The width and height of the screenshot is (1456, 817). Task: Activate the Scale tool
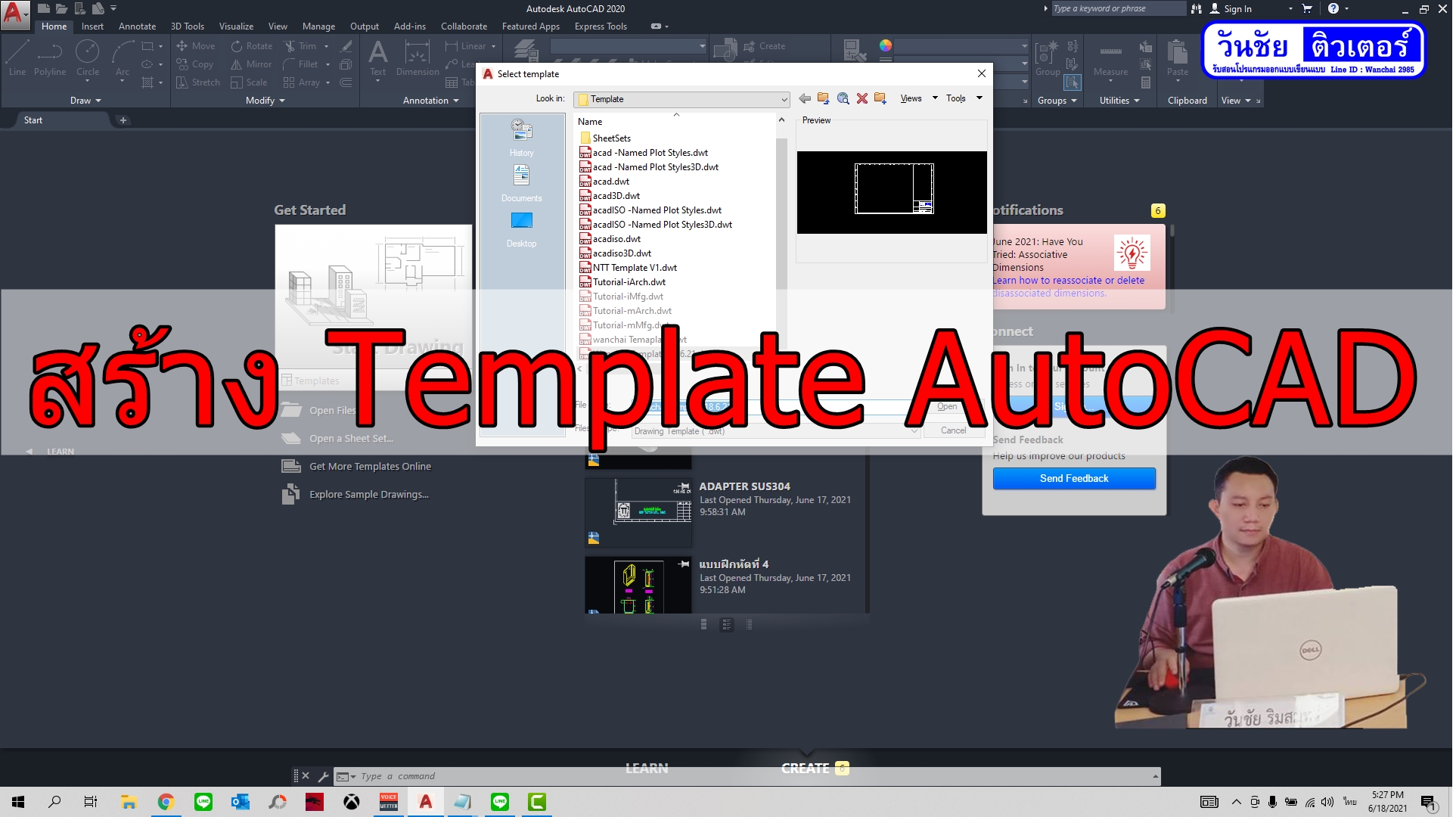(250, 82)
